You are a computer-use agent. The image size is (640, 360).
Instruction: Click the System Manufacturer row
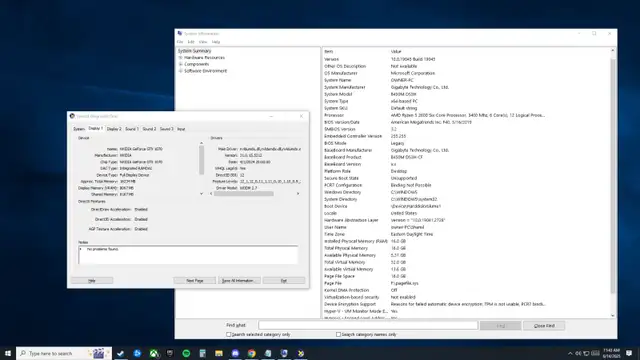click(466, 87)
